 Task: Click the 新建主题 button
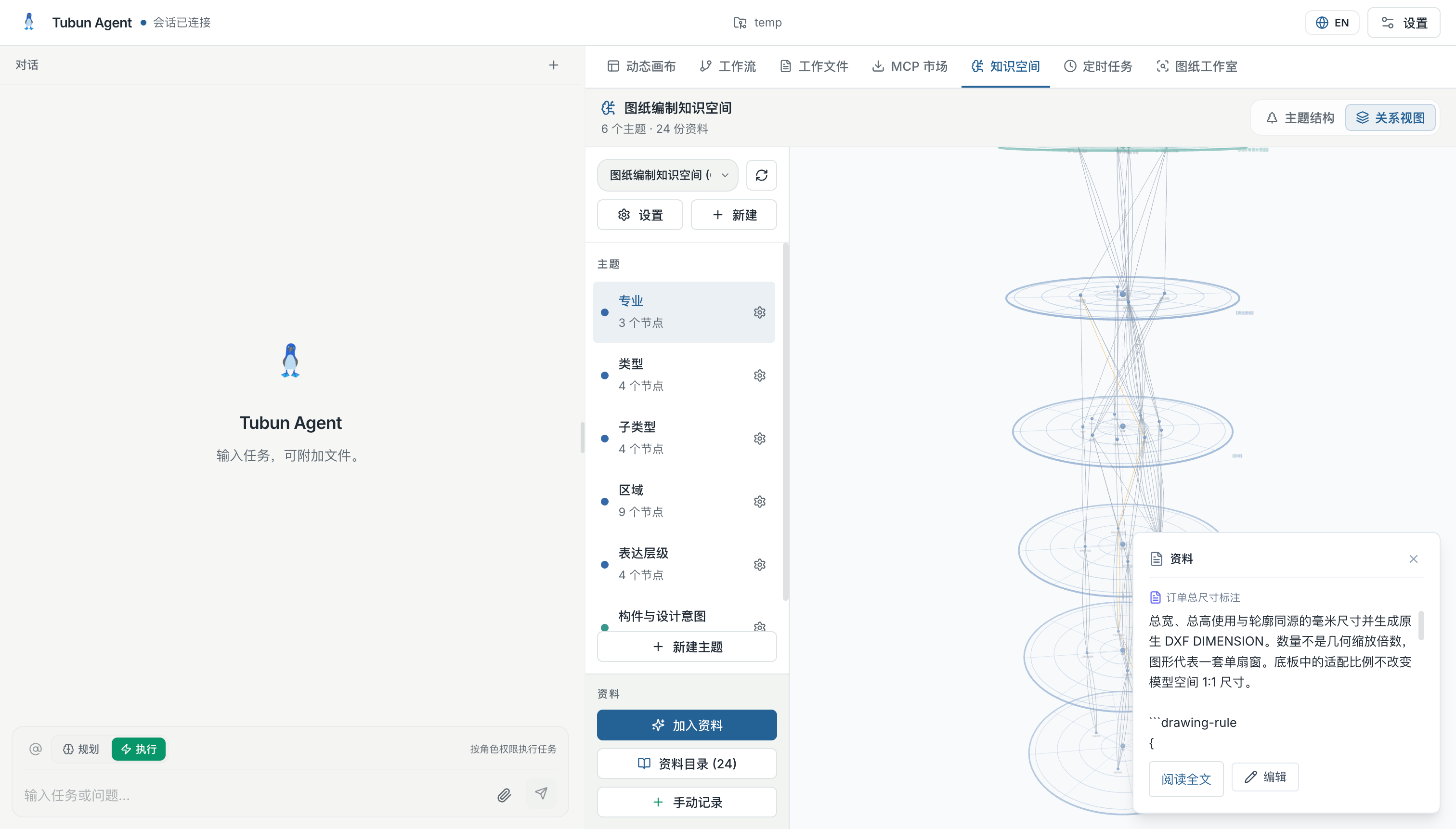click(x=687, y=646)
